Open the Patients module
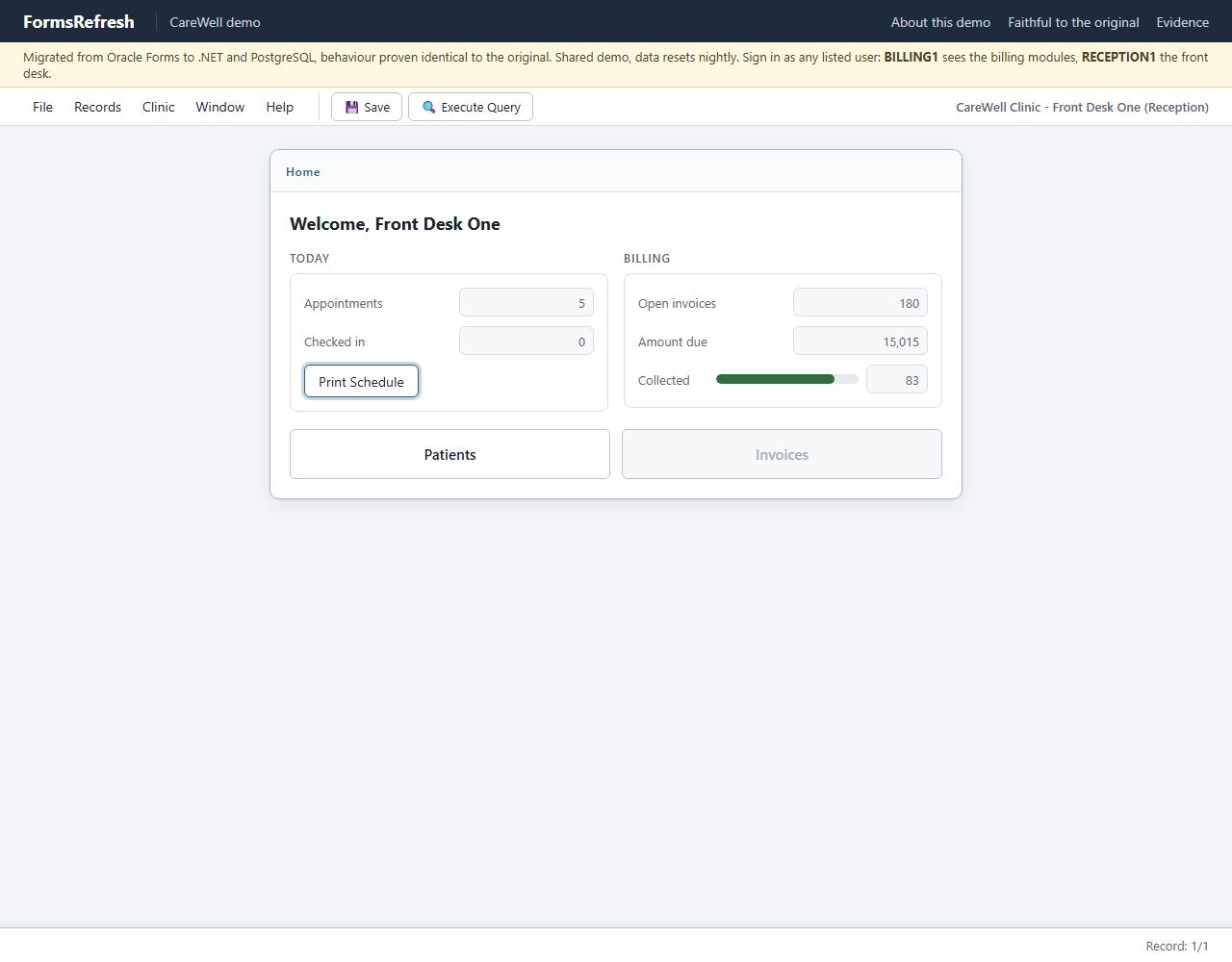 click(449, 454)
